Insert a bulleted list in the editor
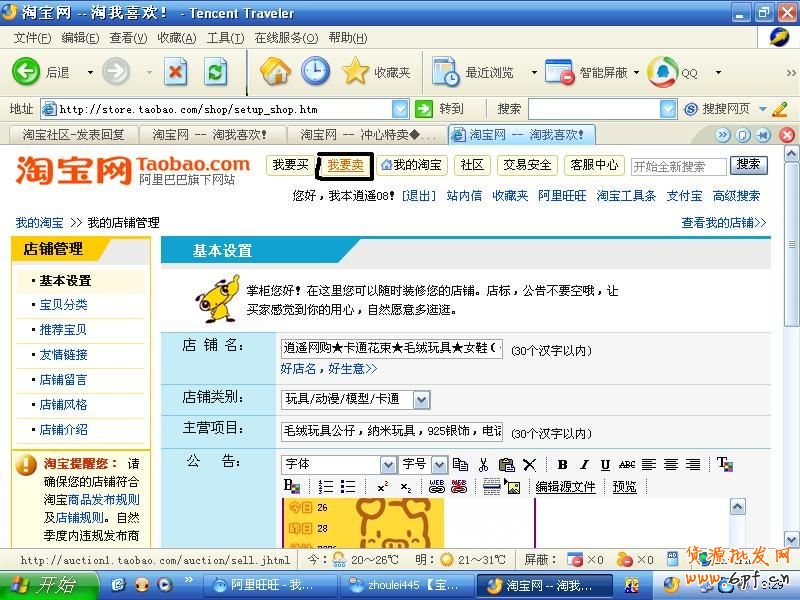Image resolution: width=800 pixels, height=600 pixels. tap(348, 486)
